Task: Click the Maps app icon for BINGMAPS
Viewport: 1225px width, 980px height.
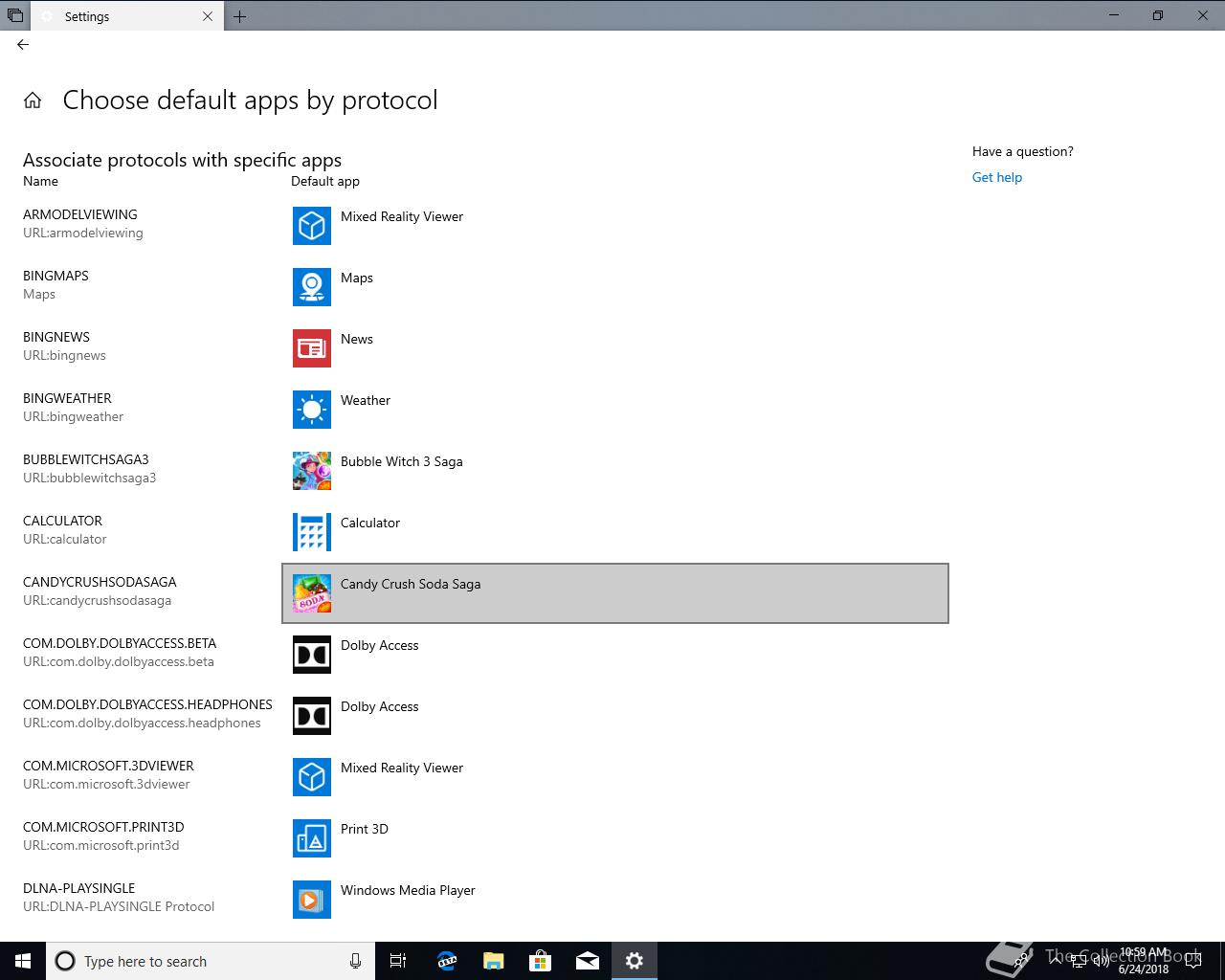Action: [312, 287]
